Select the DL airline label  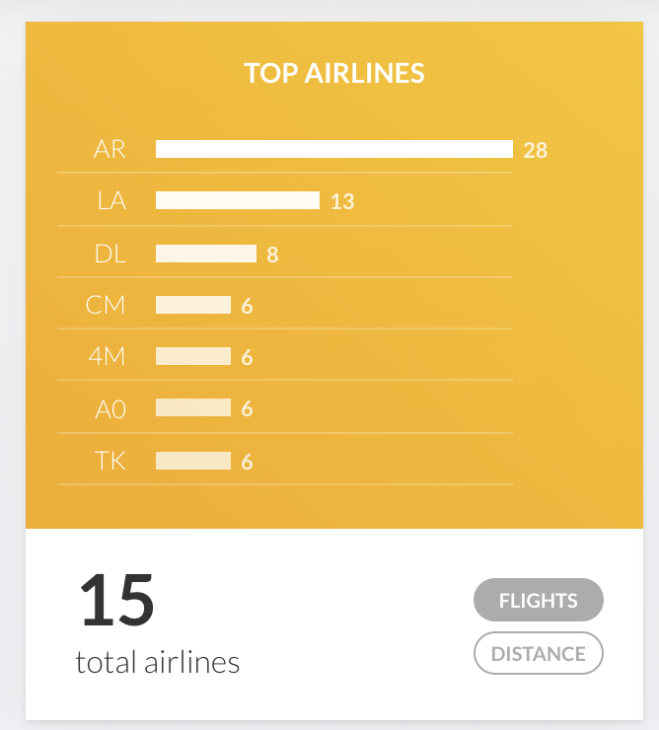[110, 254]
